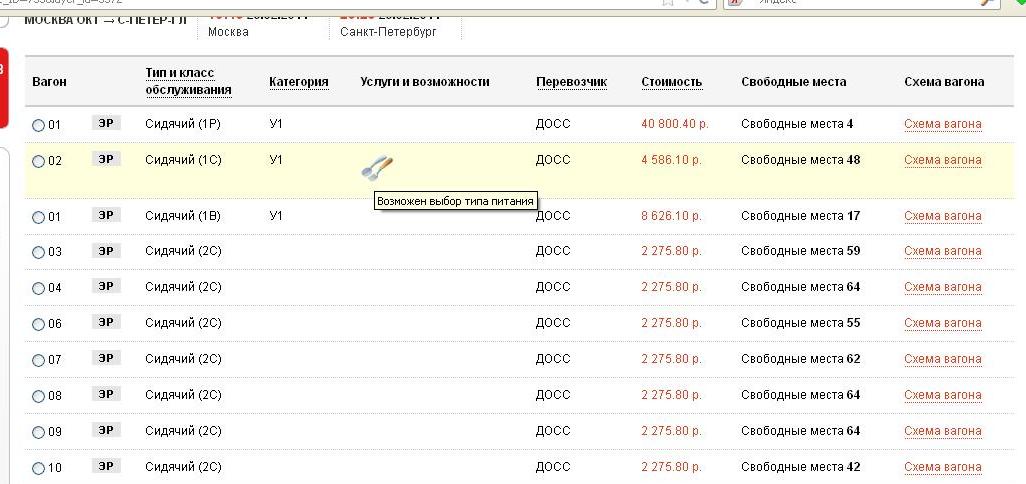Click the Категория column header
Viewport: 1026px width, 484px height.
(x=298, y=82)
